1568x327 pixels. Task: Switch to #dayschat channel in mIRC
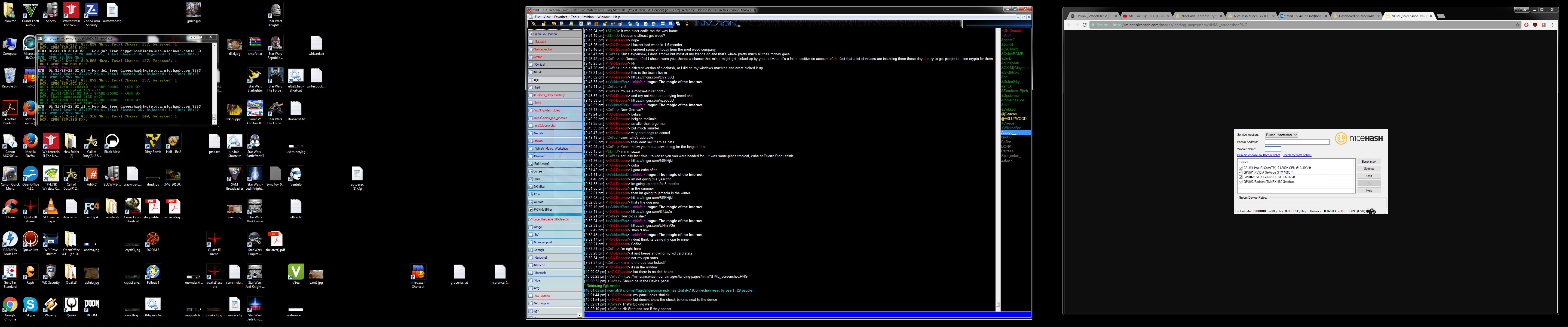[555, 258]
